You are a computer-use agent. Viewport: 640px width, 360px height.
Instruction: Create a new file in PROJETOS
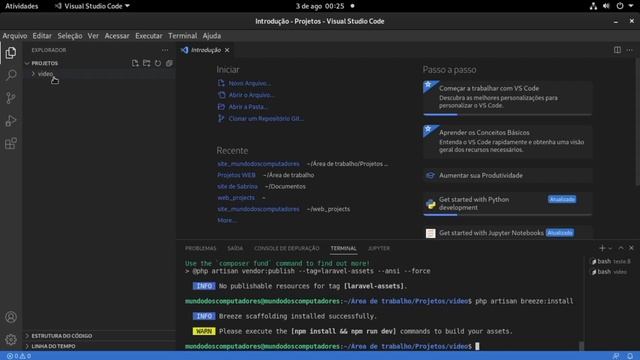click(135, 63)
